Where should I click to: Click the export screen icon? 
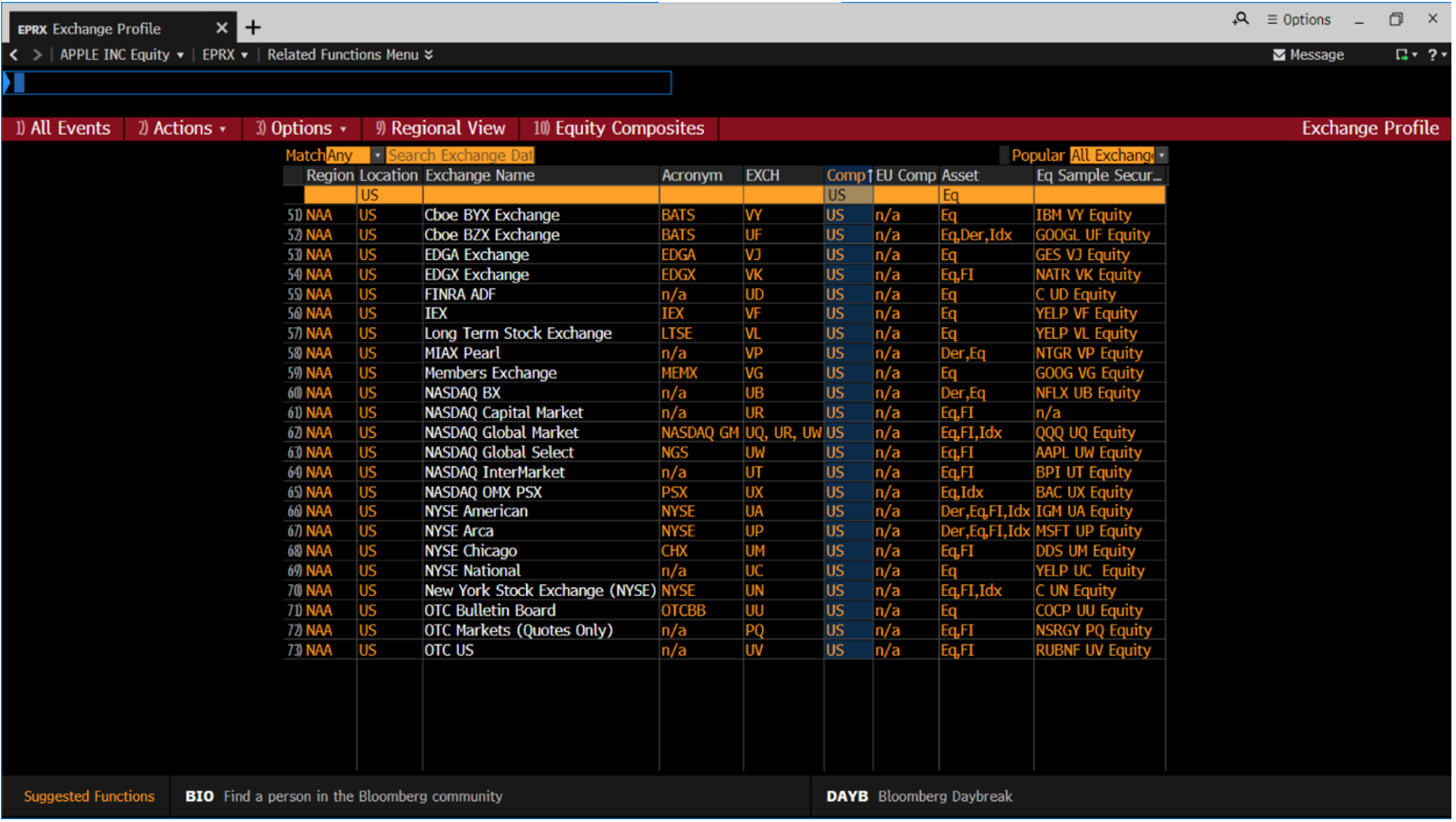tap(1402, 55)
